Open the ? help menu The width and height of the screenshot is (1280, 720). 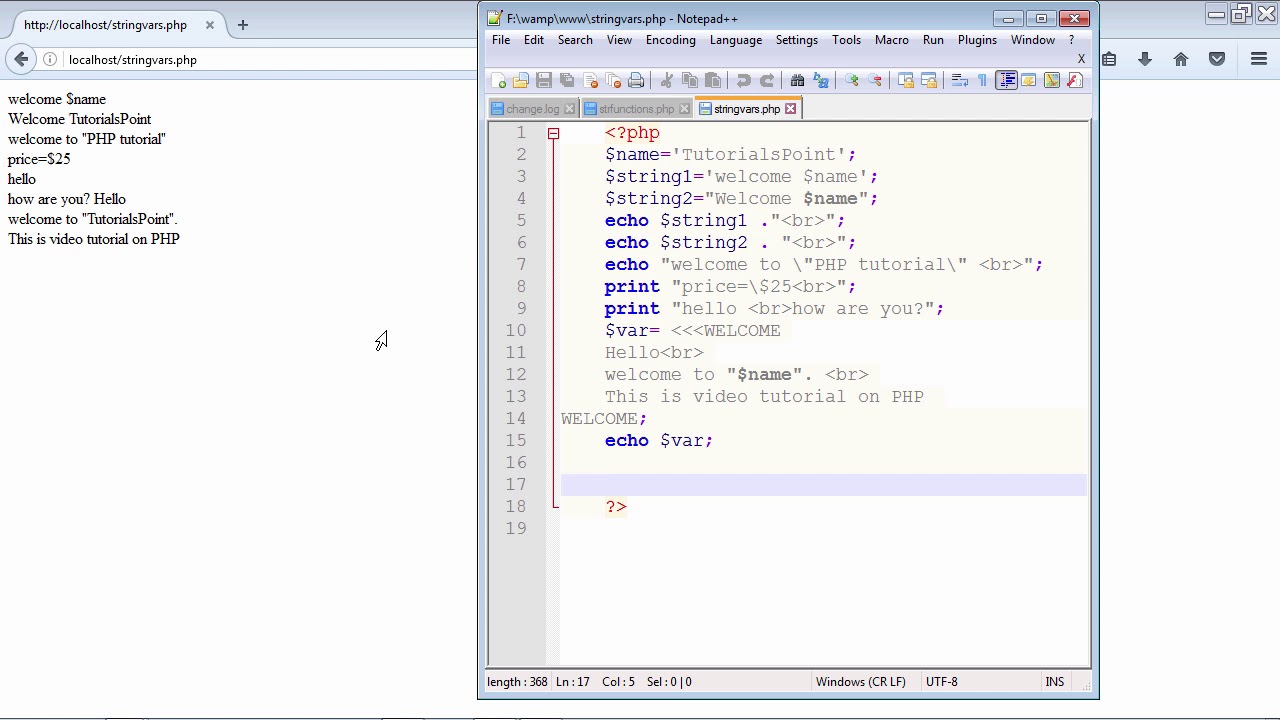(x=1071, y=40)
